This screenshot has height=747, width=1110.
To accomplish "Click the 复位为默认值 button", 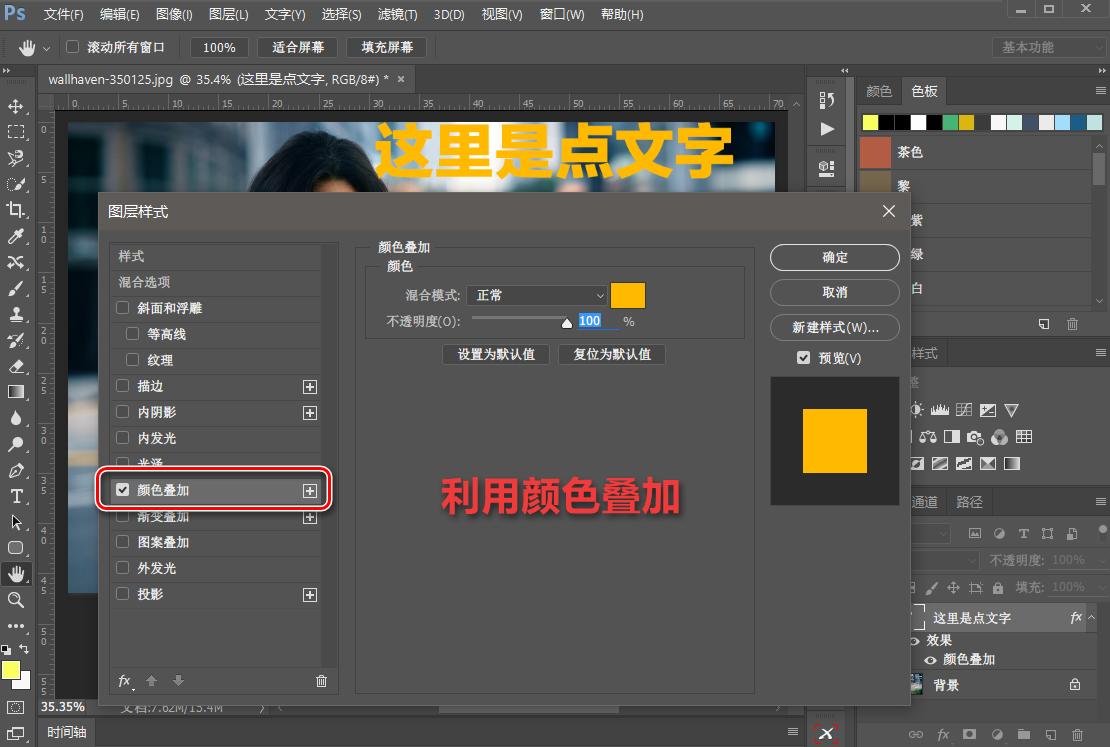I will (x=611, y=354).
